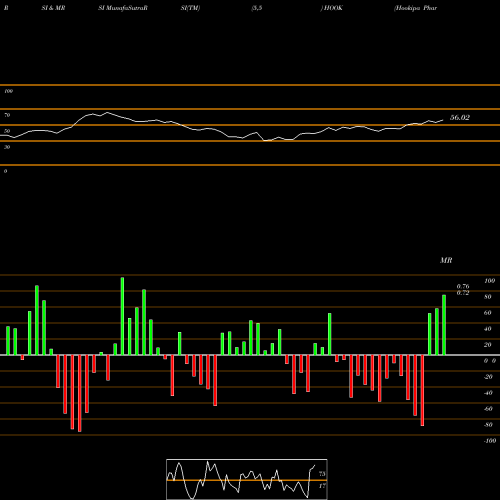Click the -100 label on MR axis

coord(490,441)
